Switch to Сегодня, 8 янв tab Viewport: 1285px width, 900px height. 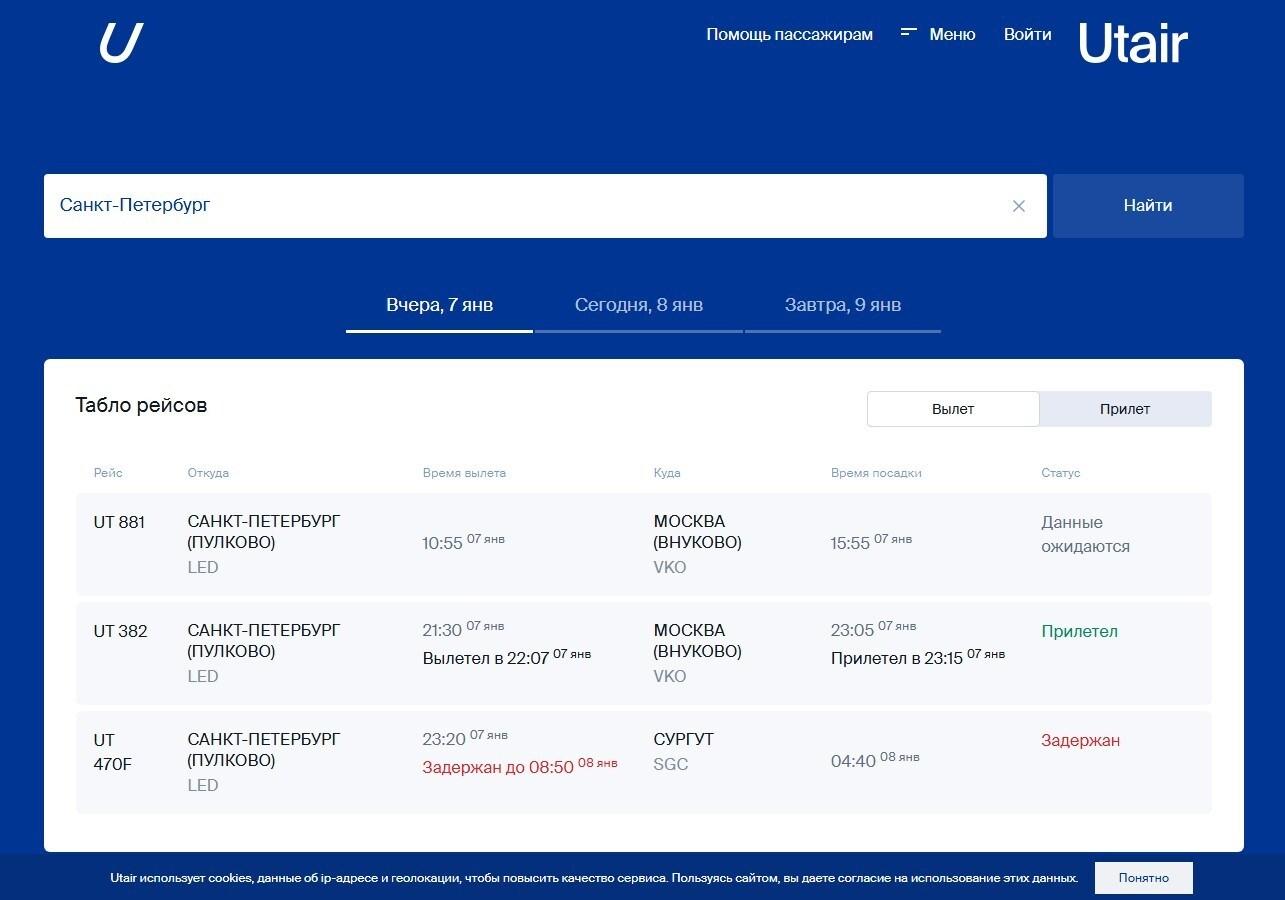click(638, 305)
